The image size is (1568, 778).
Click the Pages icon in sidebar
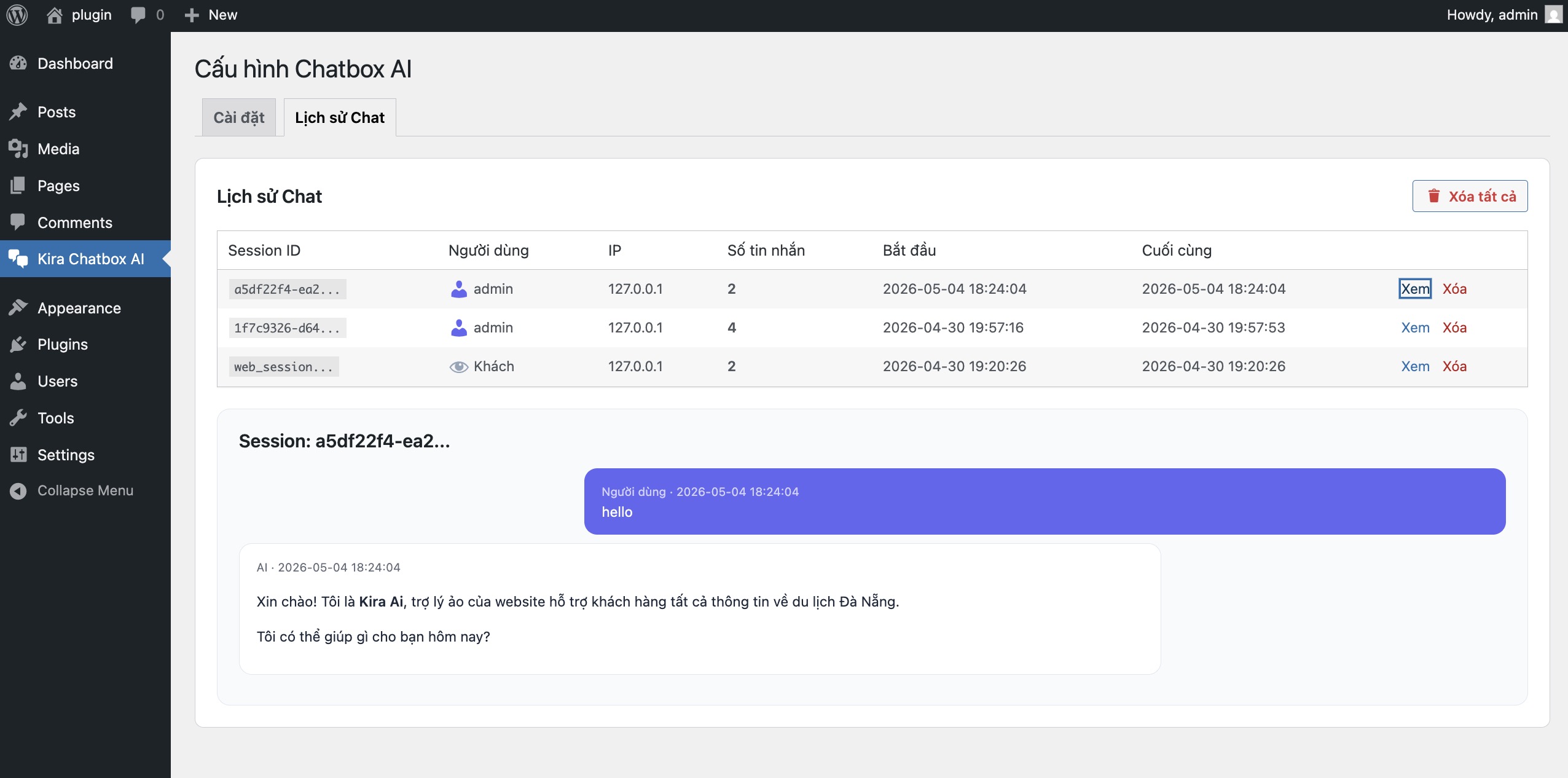point(18,186)
